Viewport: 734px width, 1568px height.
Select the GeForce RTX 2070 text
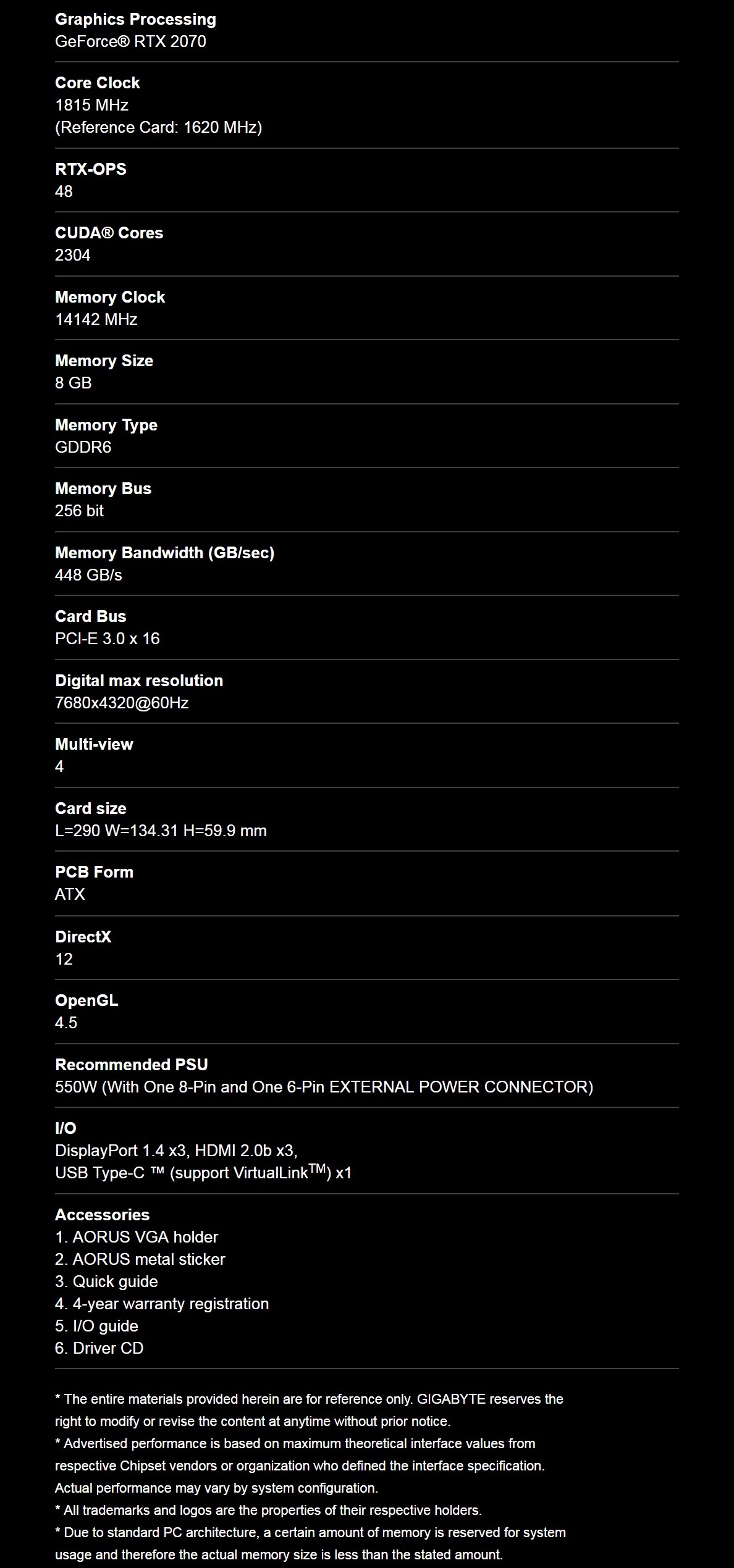pos(130,41)
